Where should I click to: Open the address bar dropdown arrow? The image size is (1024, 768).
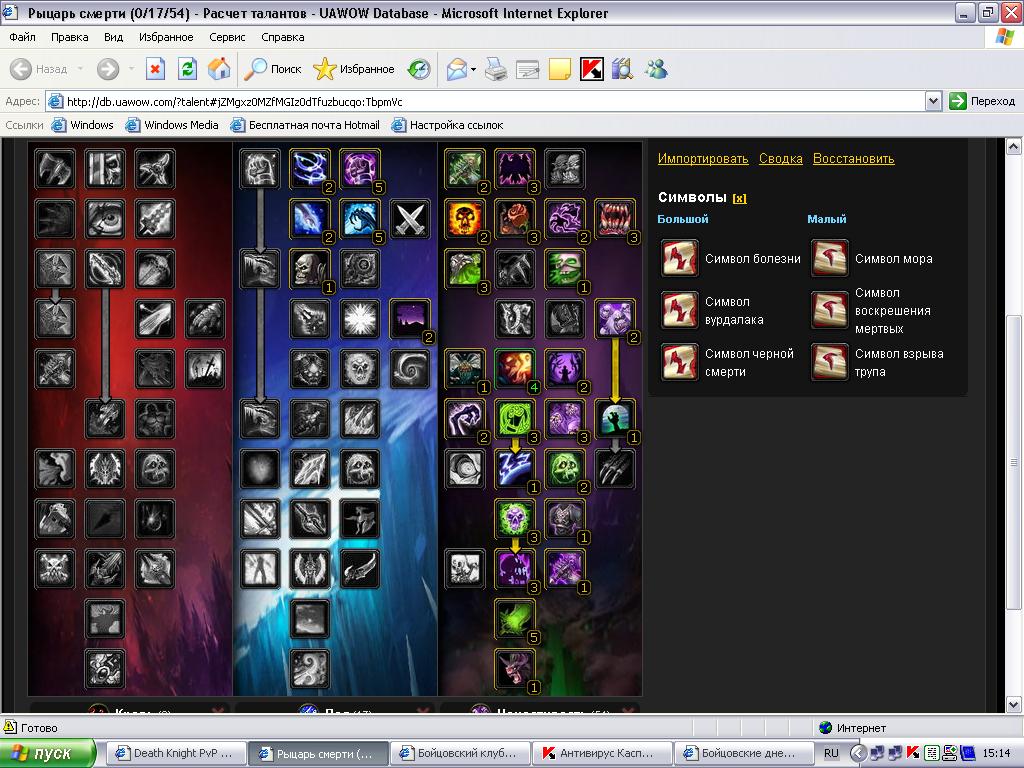933,101
